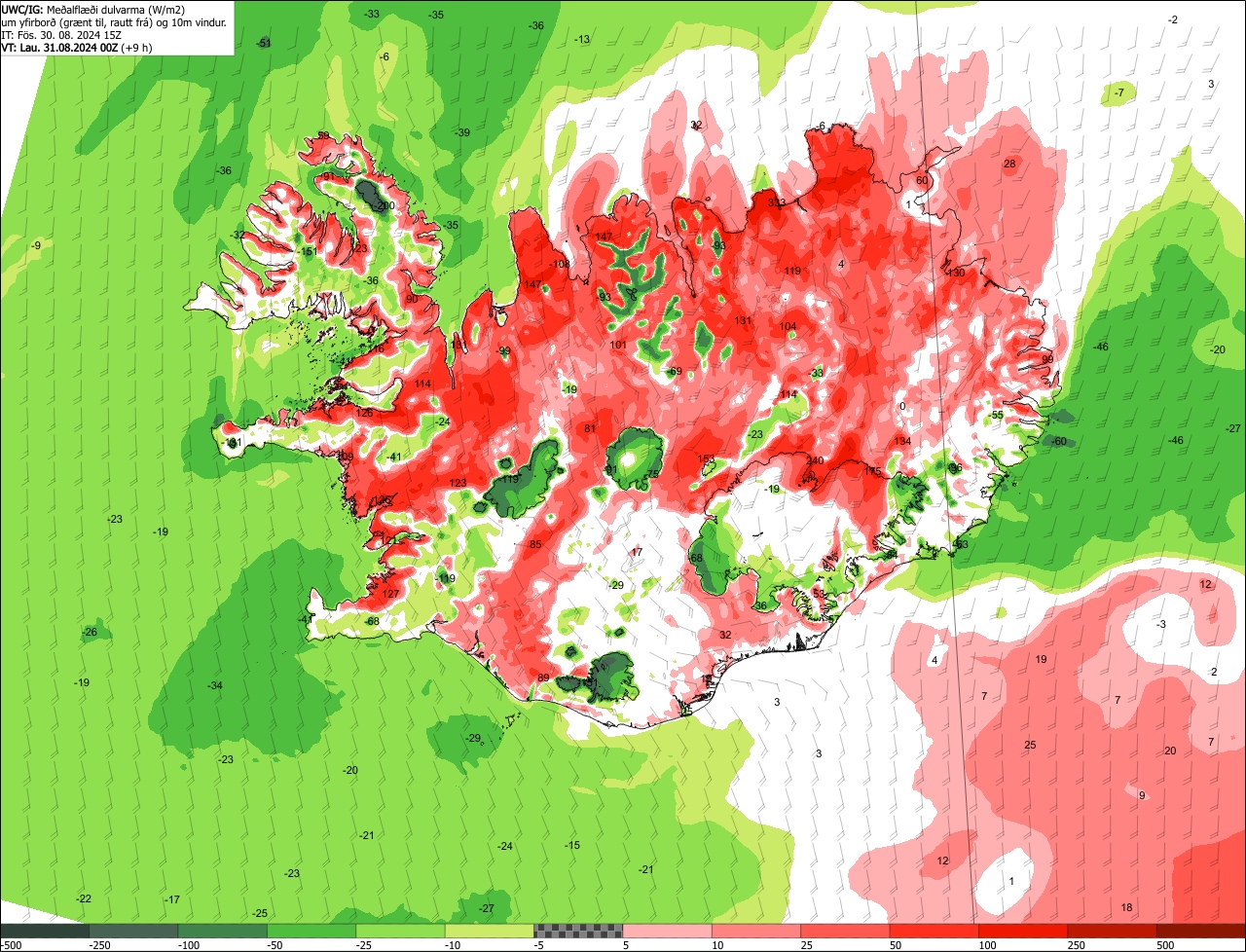
Task: Click the map value '126' on the west coast
Action: 364,413
